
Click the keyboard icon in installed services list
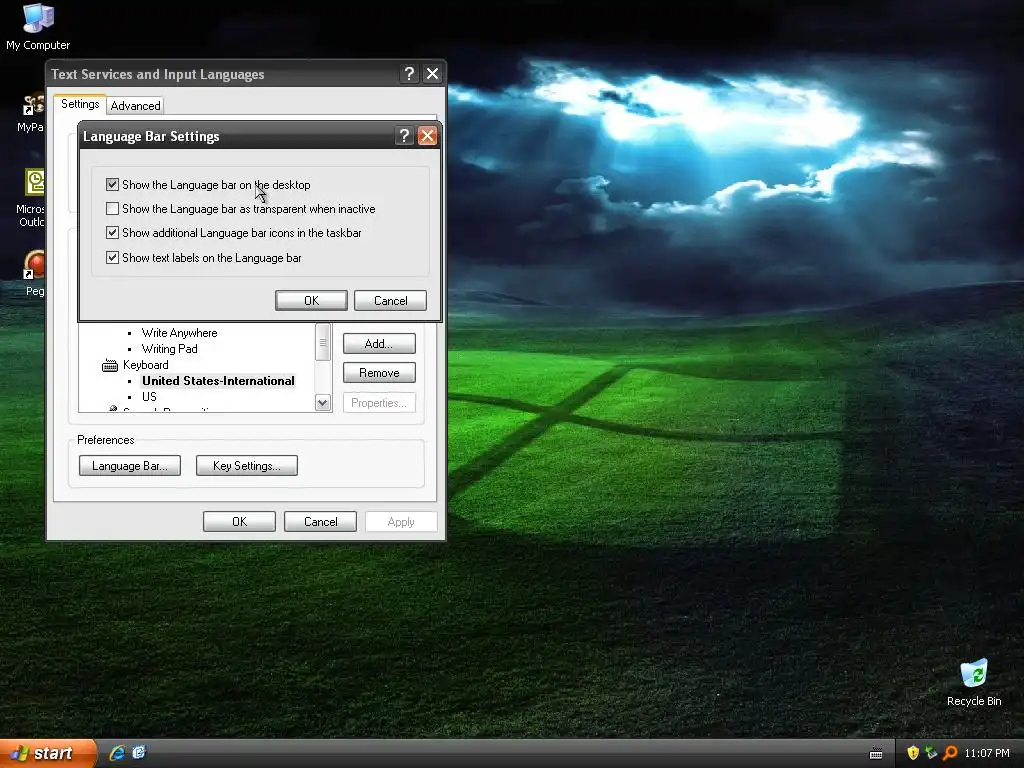pos(110,366)
